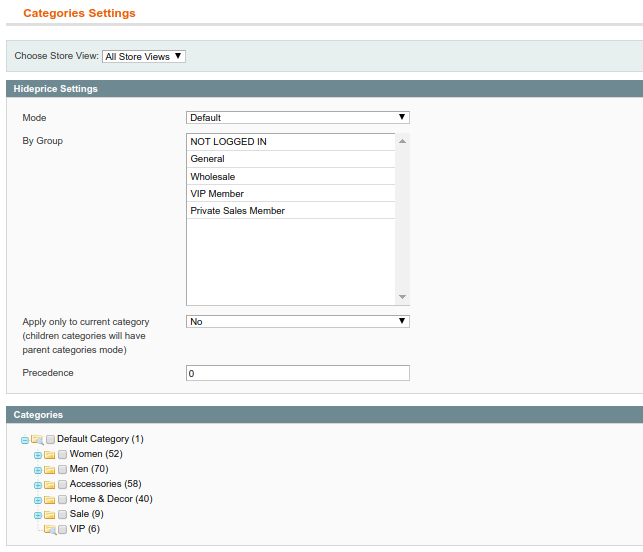Click the Default Category folder icon

tap(37, 440)
